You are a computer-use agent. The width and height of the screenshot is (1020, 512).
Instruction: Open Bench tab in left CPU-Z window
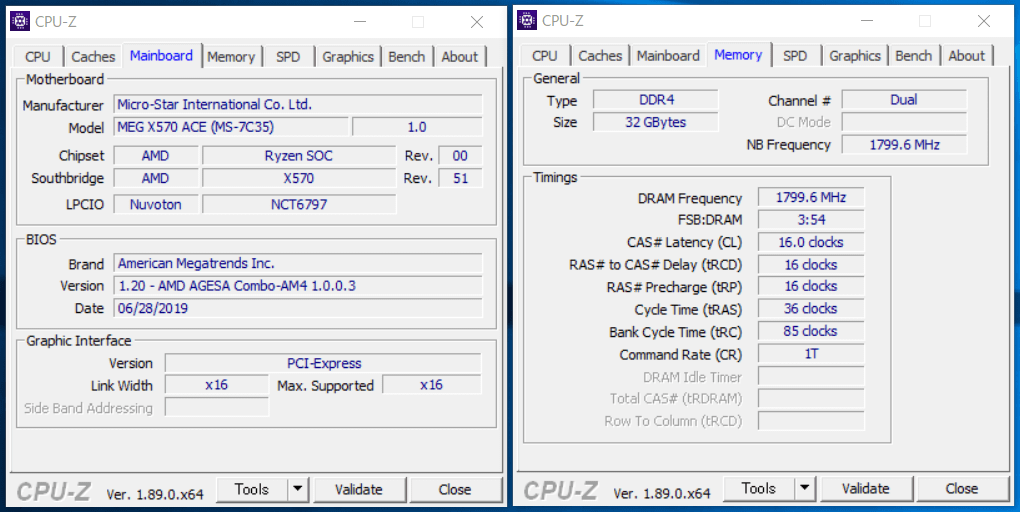pyautogui.click(x=407, y=57)
